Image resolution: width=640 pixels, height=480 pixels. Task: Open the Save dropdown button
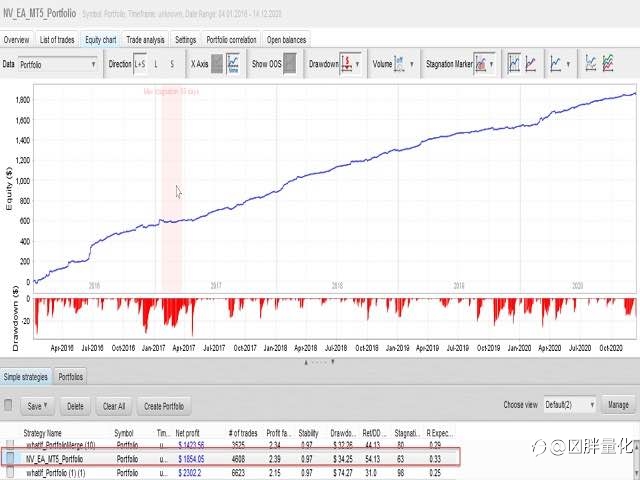37,406
